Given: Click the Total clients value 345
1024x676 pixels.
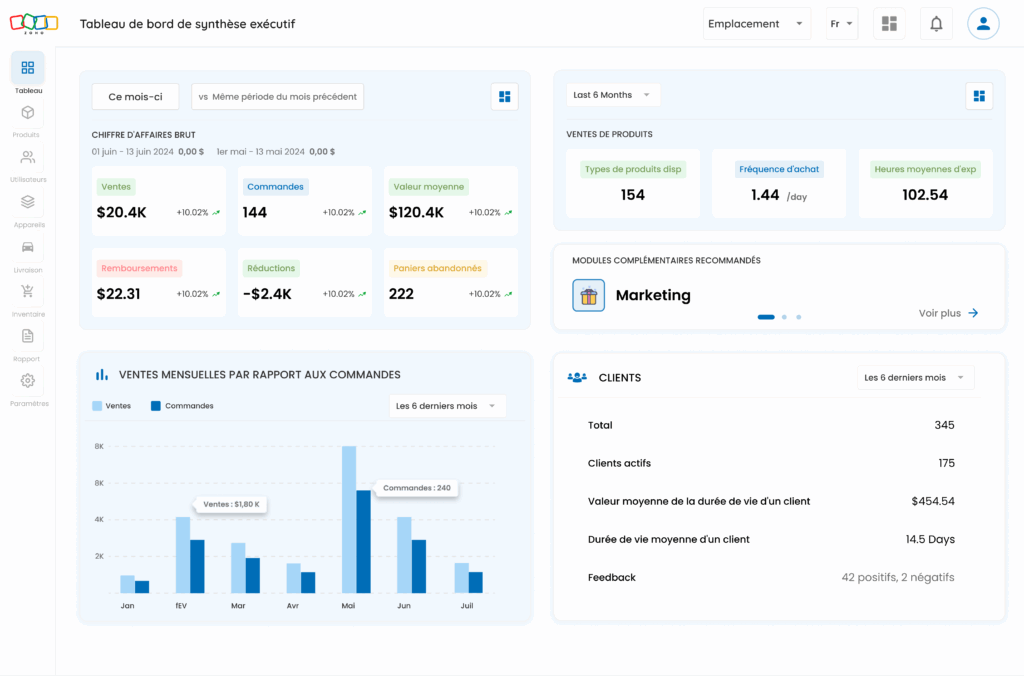Looking at the screenshot, I should pyautogui.click(x=944, y=425).
